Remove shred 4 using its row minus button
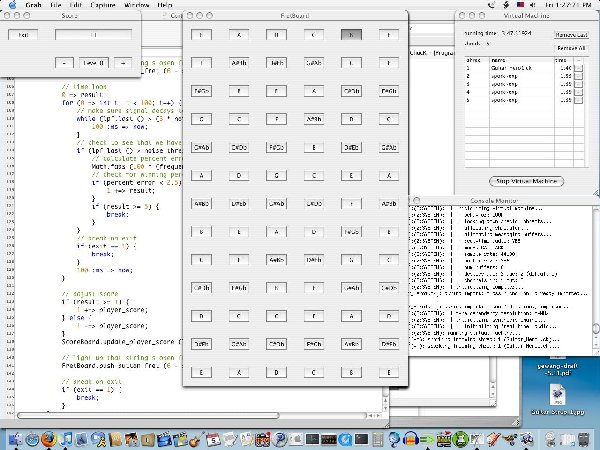This screenshot has width=600, height=450. tap(579, 92)
